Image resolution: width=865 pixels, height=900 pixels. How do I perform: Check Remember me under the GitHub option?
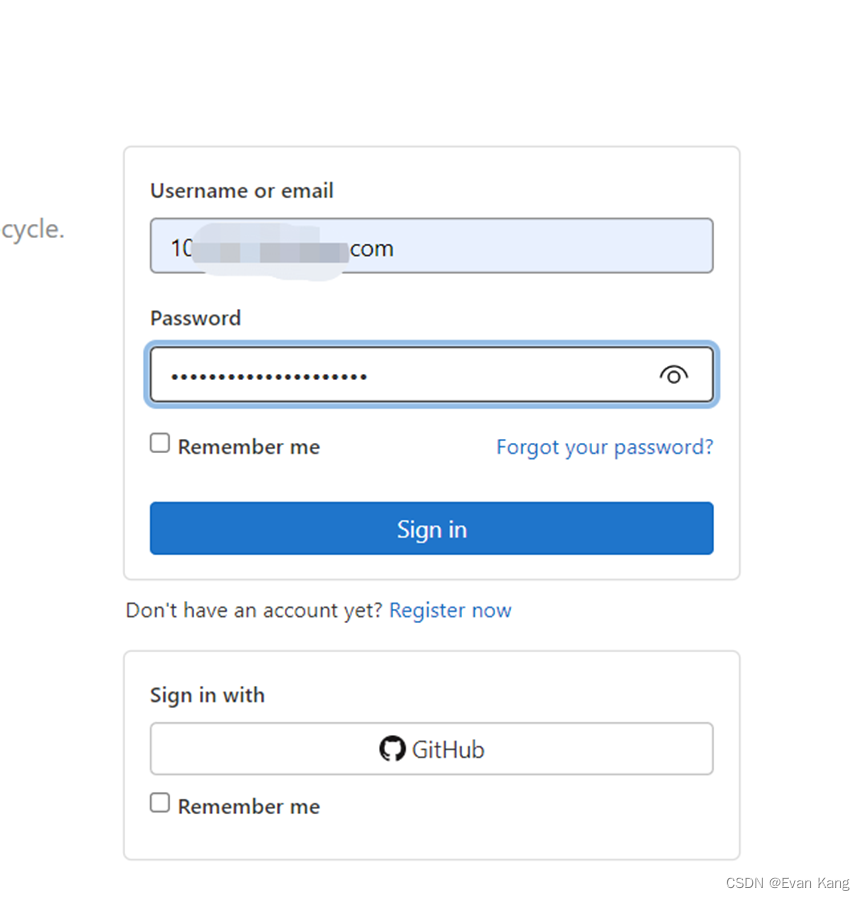pos(159,801)
